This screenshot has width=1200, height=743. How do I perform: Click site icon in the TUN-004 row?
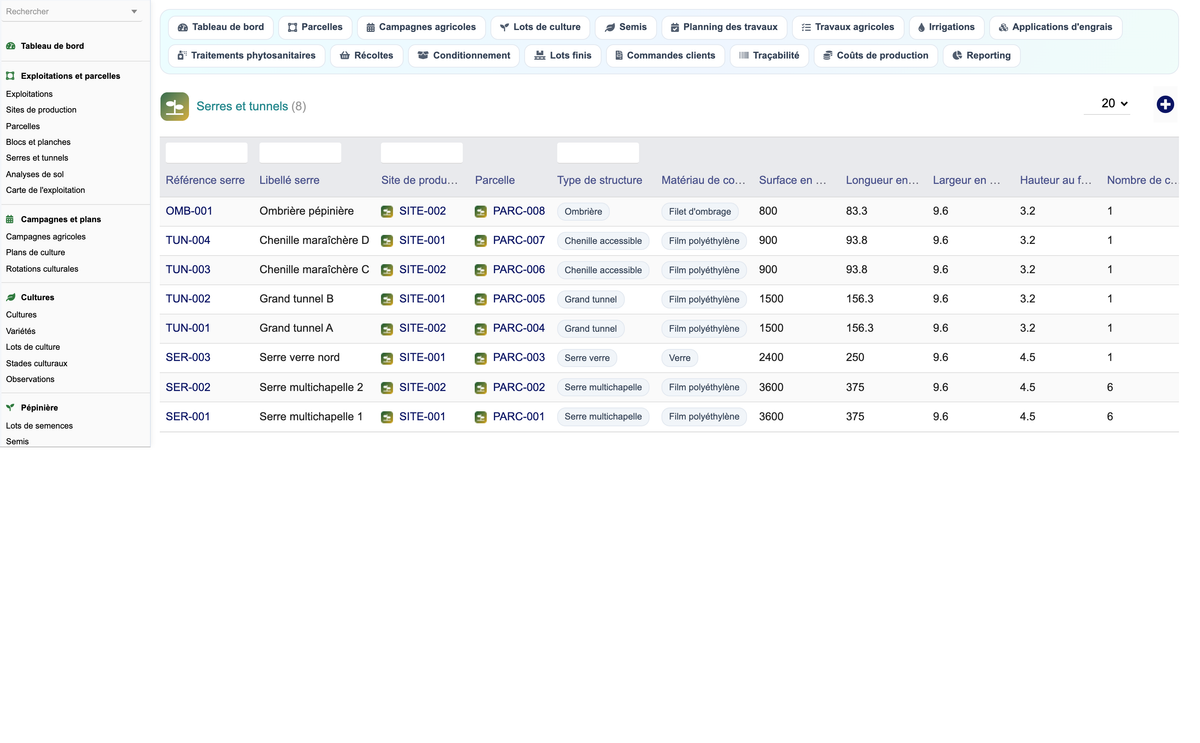387,241
